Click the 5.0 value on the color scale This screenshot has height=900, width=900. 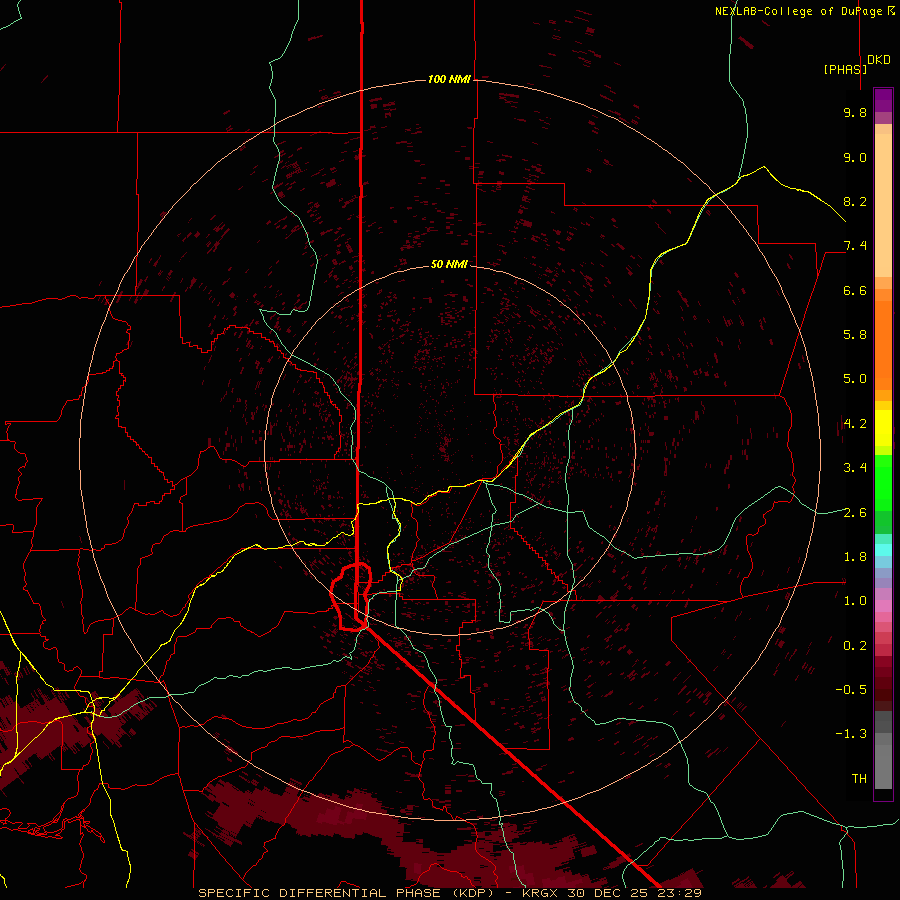(x=855, y=379)
